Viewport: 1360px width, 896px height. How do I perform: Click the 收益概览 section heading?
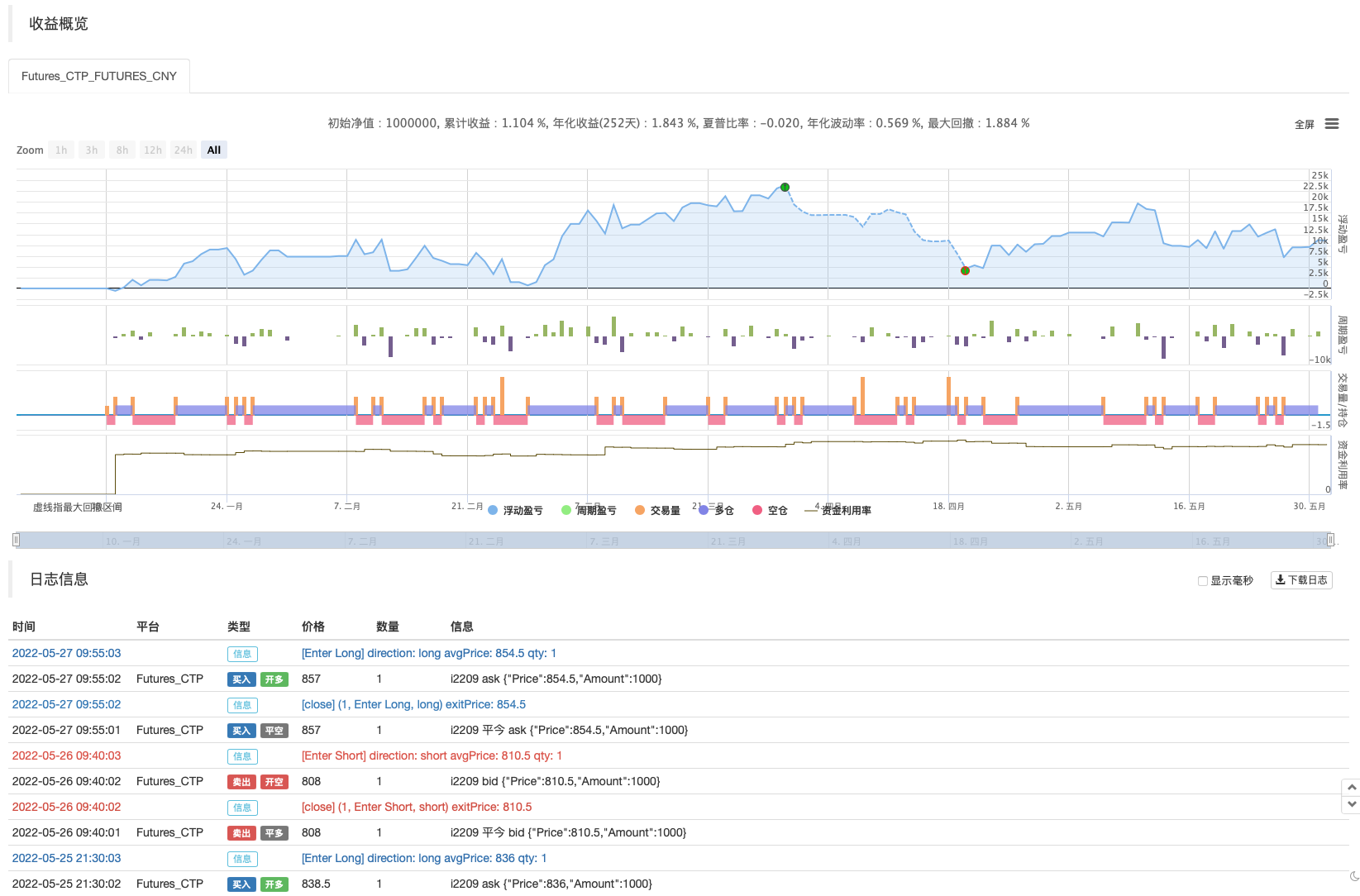click(x=59, y=24)
